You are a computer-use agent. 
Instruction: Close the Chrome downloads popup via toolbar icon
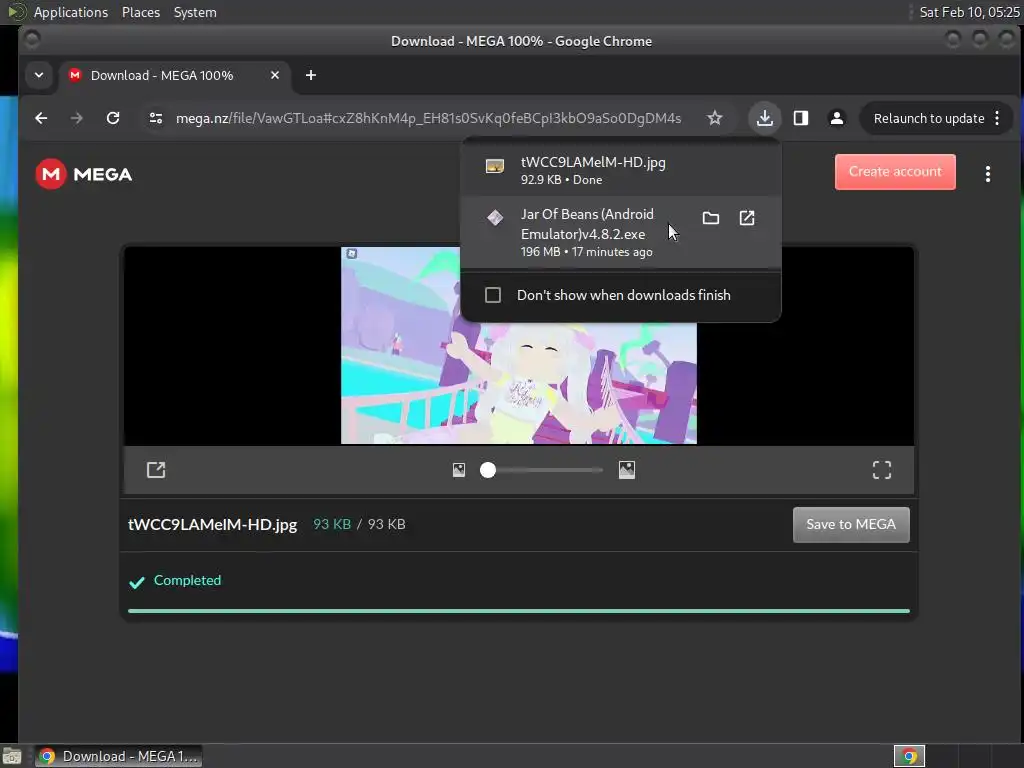pos(765,118)
